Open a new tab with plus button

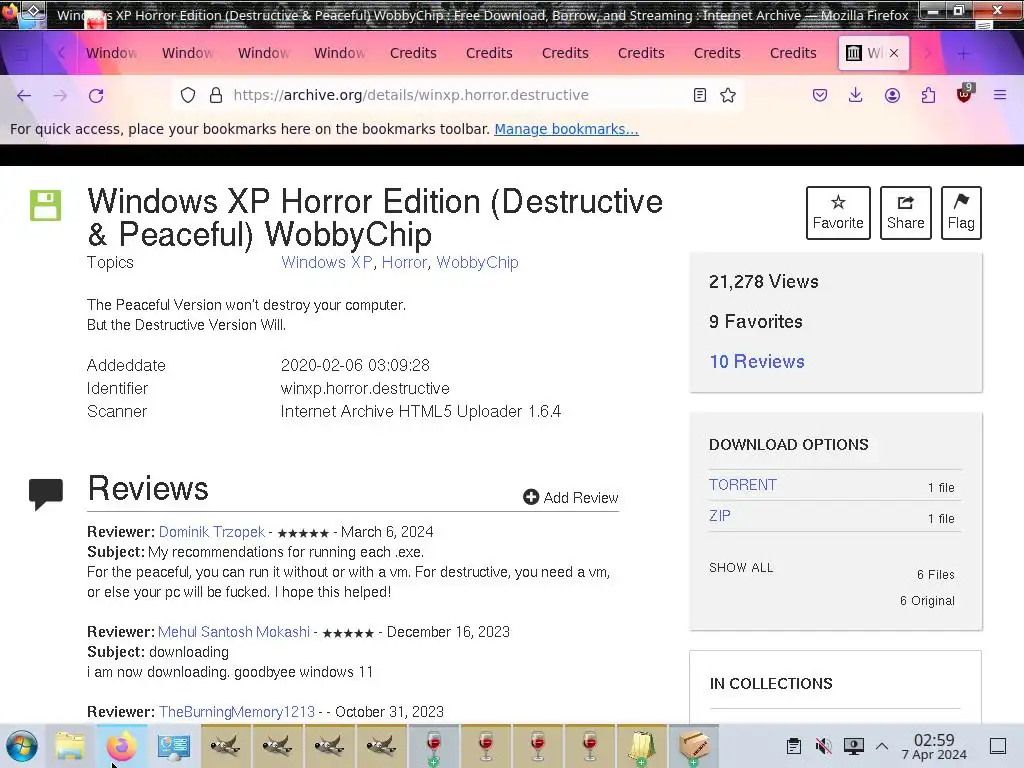click(963, 54)
